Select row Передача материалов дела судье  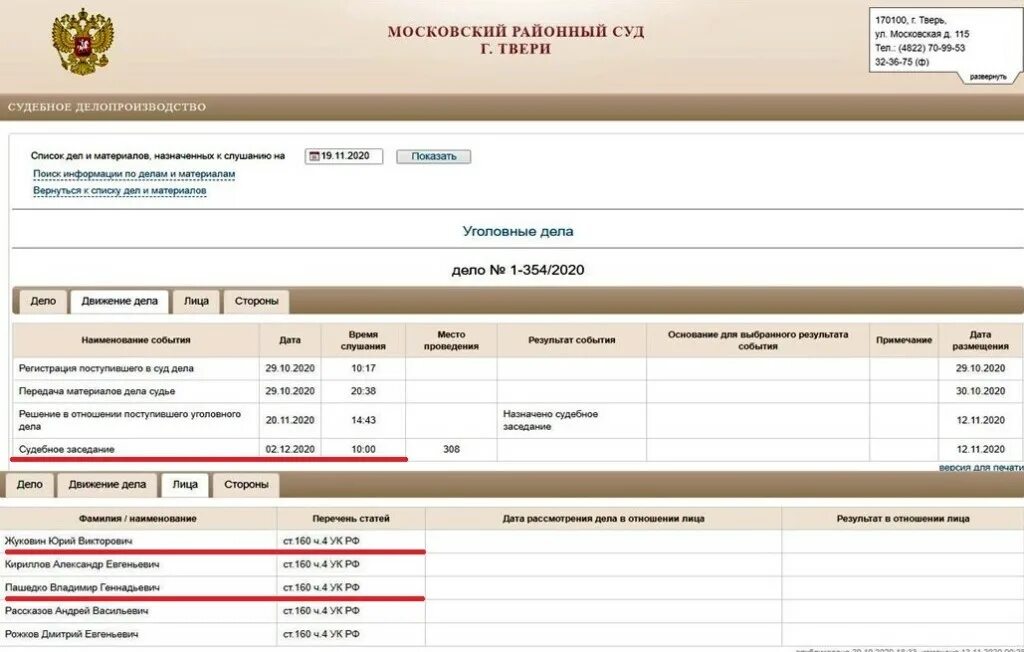[x=97, y=391]
